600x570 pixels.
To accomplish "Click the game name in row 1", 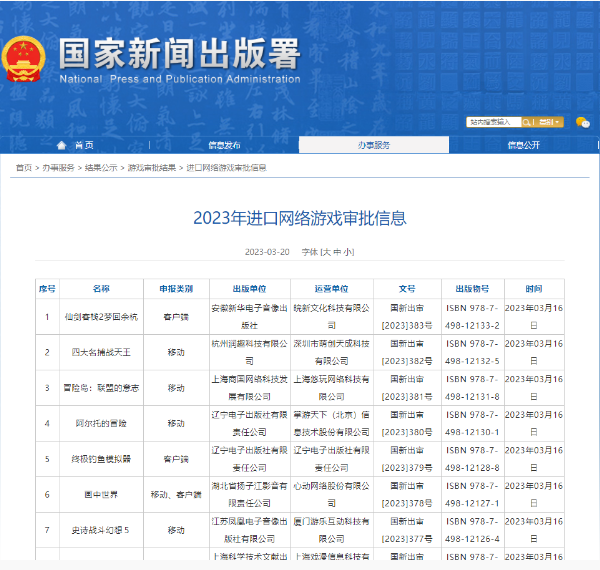I will point(101,317).
